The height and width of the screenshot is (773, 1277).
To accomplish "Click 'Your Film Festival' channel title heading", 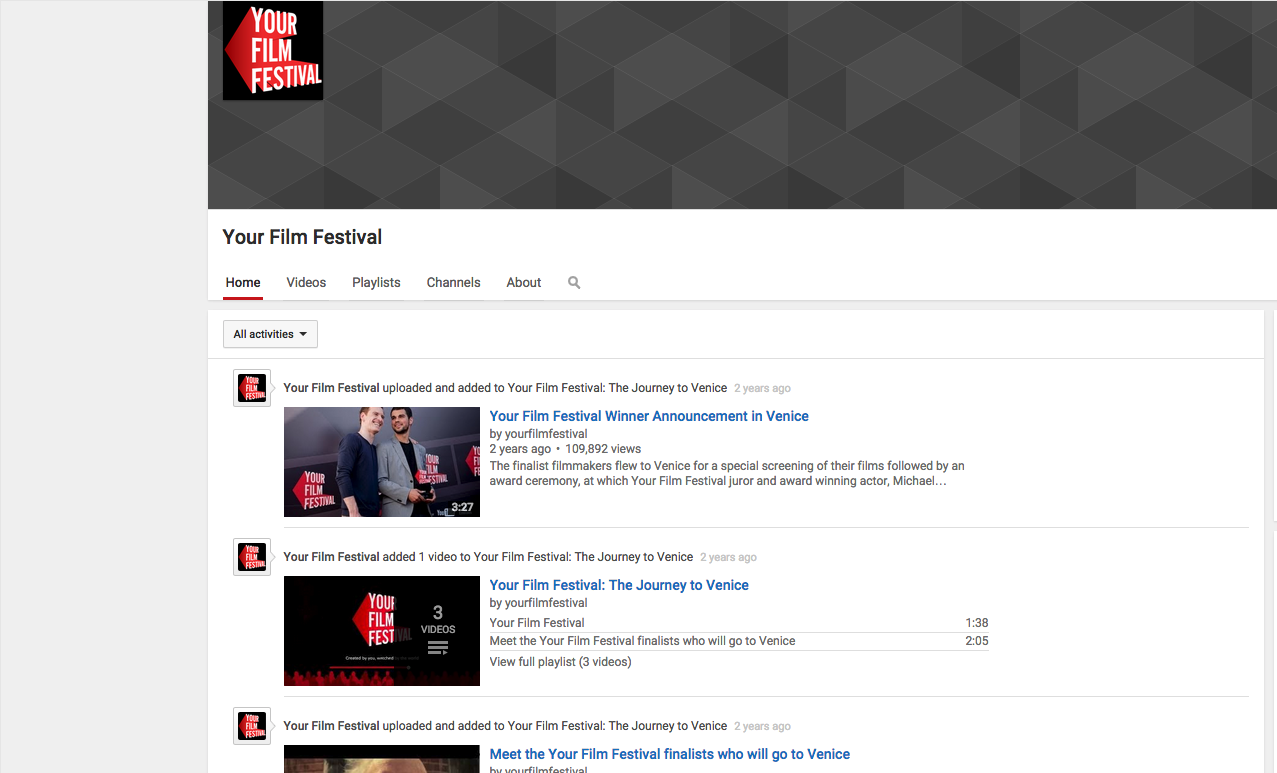I will (302, 237).
